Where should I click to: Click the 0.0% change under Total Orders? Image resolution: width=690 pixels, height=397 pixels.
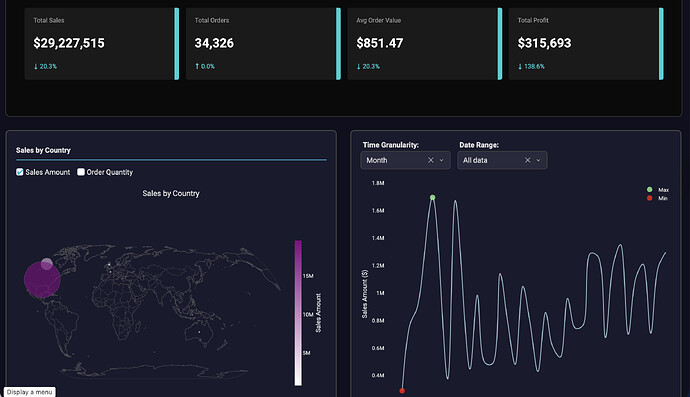(205, 66)
